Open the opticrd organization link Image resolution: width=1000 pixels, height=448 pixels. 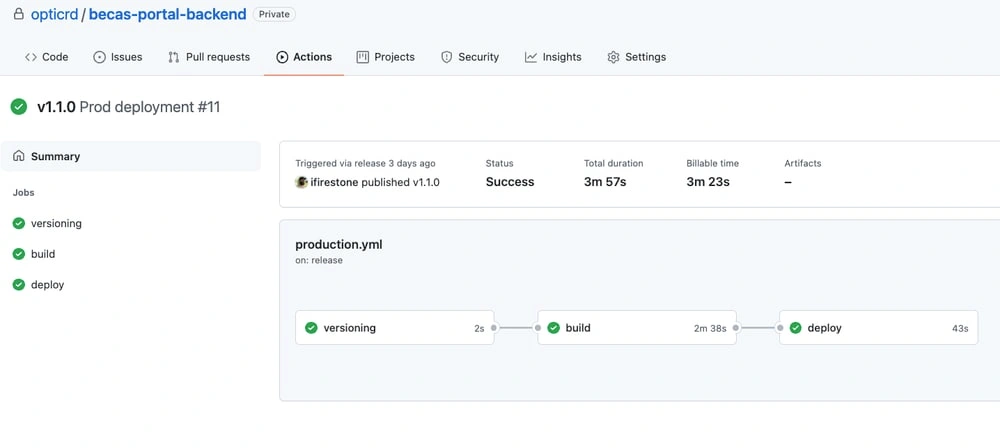tap(54, 14)
